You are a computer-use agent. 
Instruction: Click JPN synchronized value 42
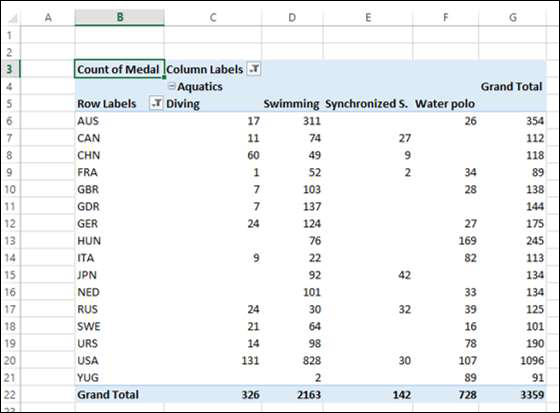405,275
